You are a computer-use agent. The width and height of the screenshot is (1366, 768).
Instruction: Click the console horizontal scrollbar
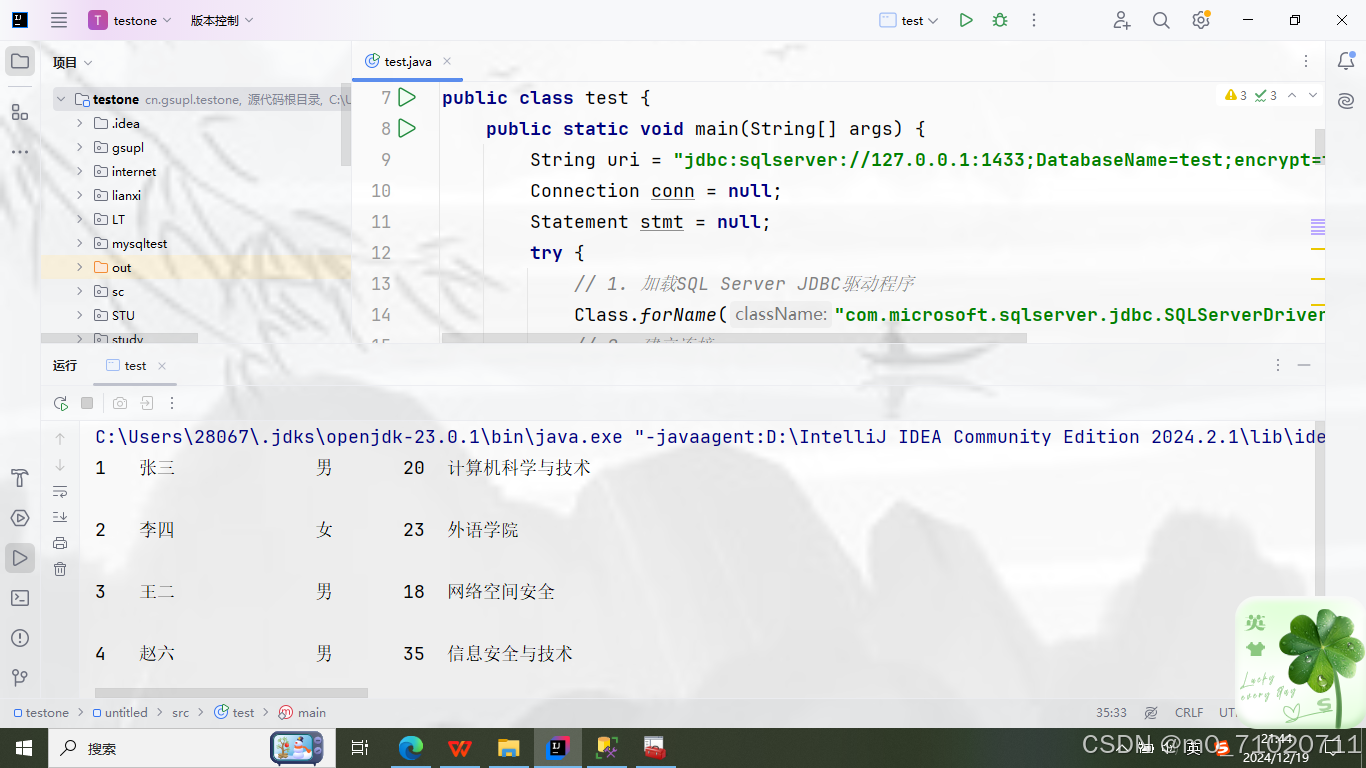point(231,692)
